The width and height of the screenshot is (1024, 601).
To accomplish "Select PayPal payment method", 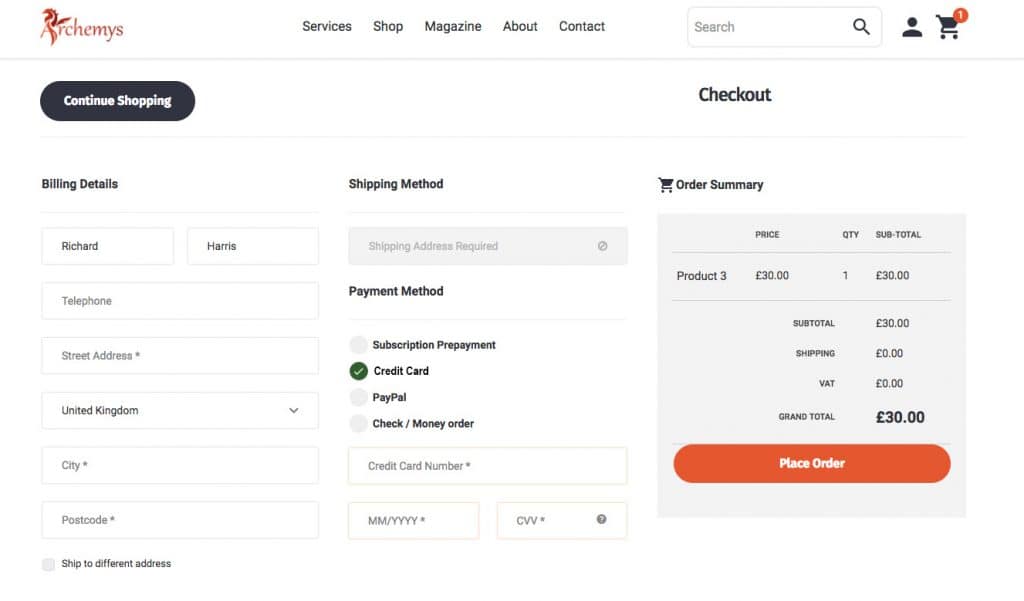I will click(x=358, y=397).
